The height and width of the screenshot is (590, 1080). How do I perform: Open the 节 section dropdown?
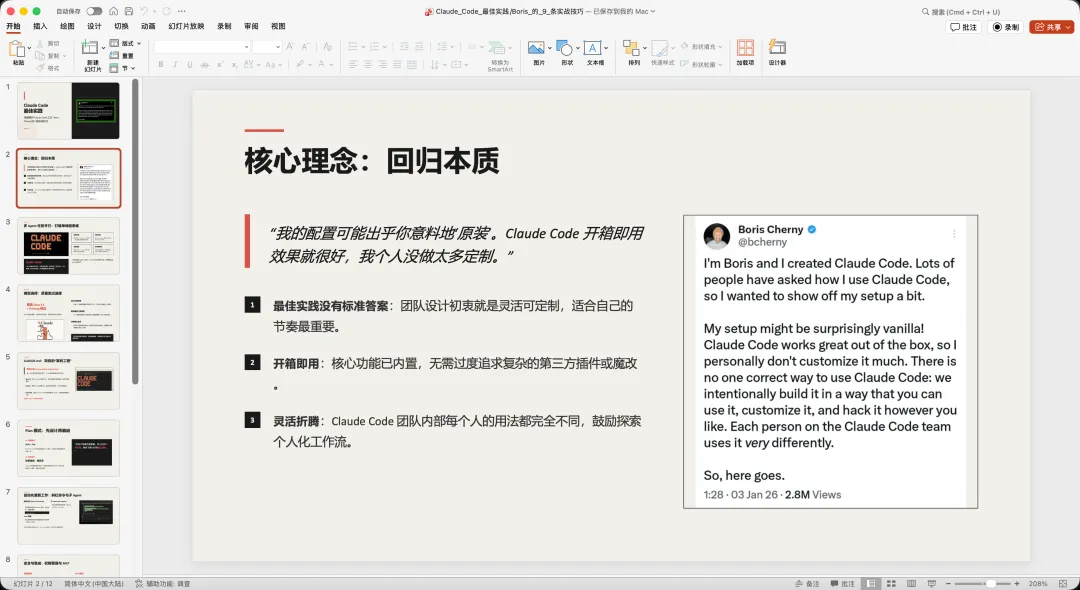(122, 68)
